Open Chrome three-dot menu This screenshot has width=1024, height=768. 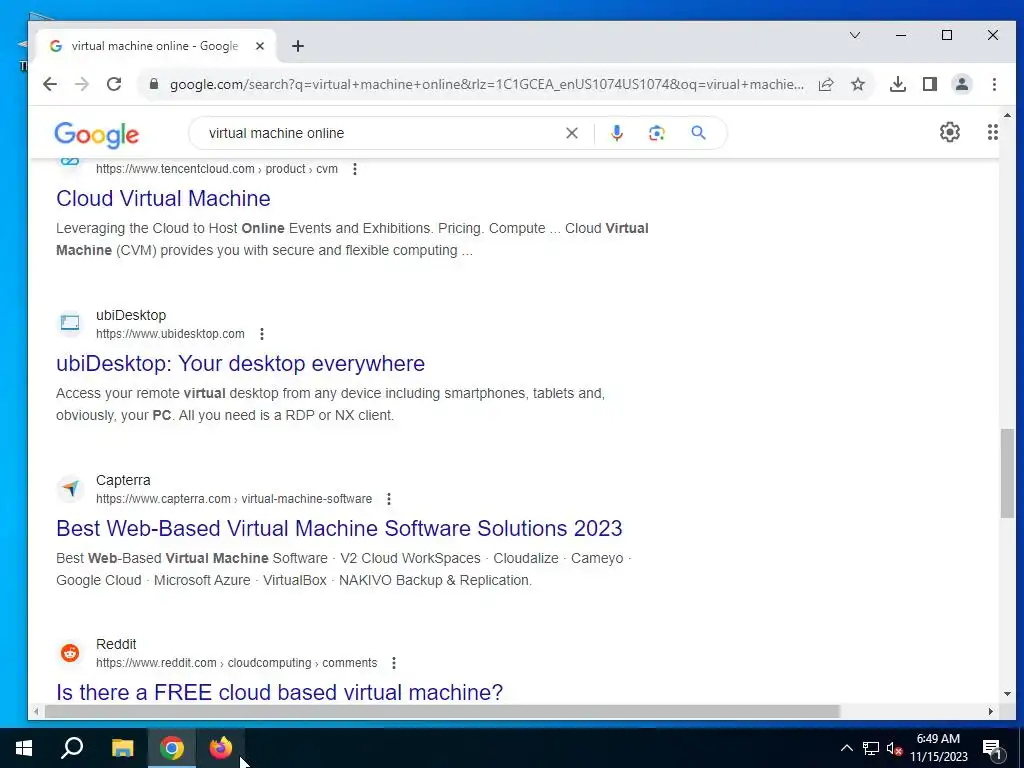994,84
